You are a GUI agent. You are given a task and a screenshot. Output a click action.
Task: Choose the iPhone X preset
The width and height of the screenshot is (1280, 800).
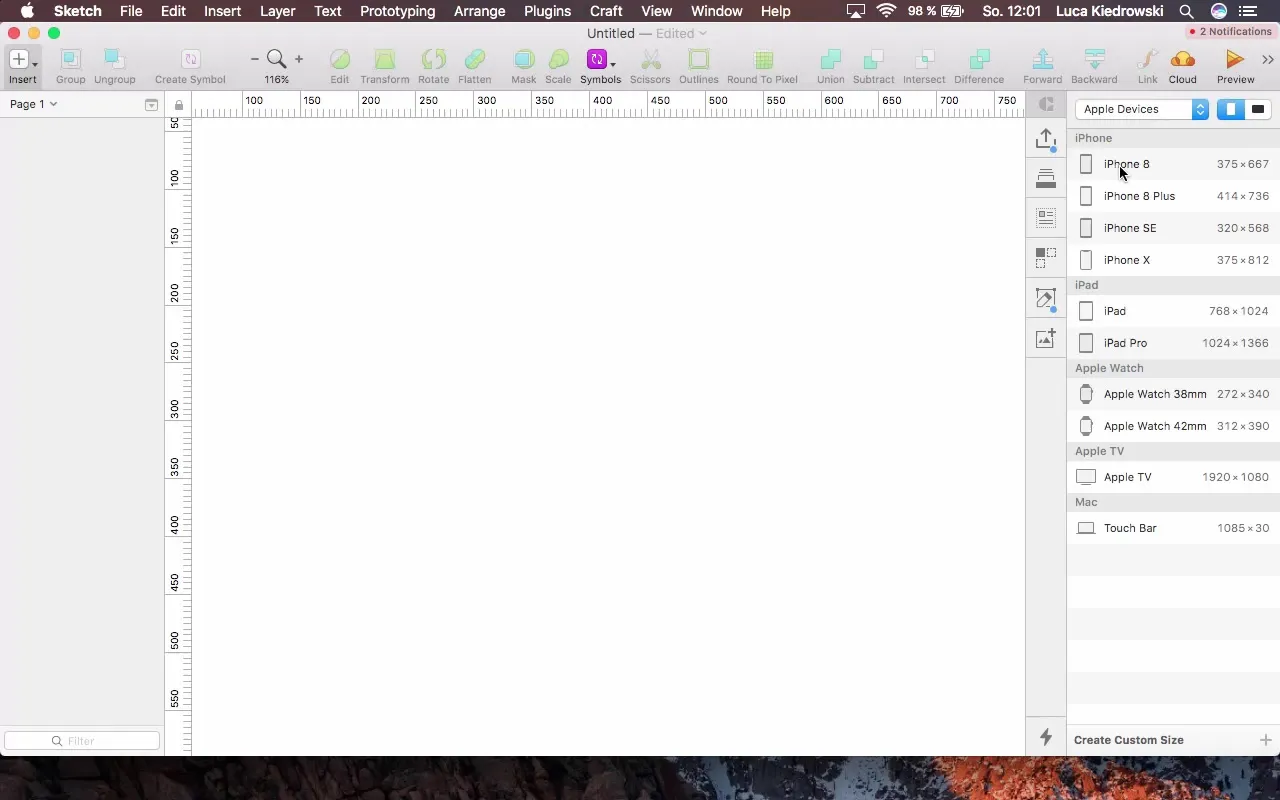pos(1173,260)
